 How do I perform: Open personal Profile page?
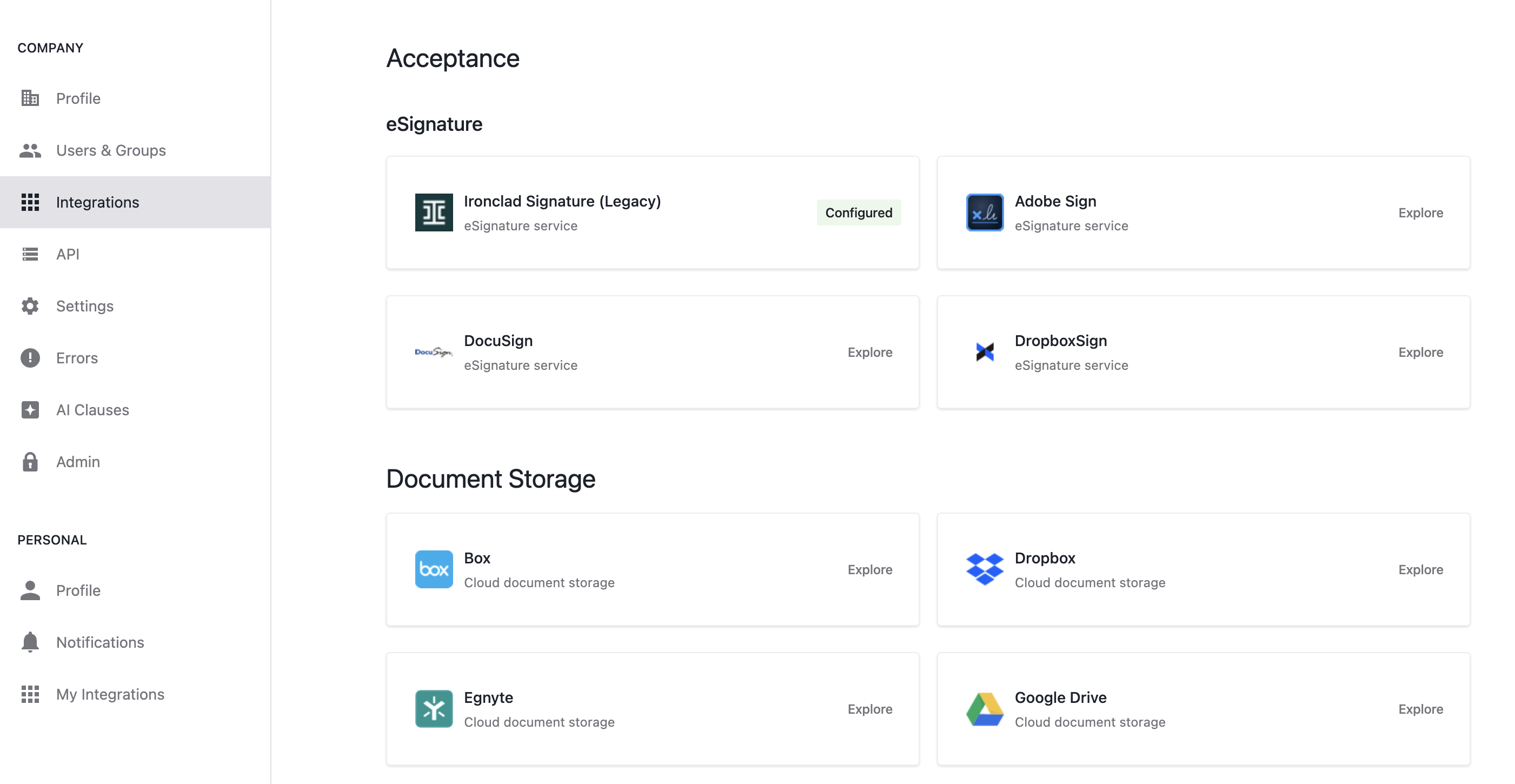click(135, 590)
